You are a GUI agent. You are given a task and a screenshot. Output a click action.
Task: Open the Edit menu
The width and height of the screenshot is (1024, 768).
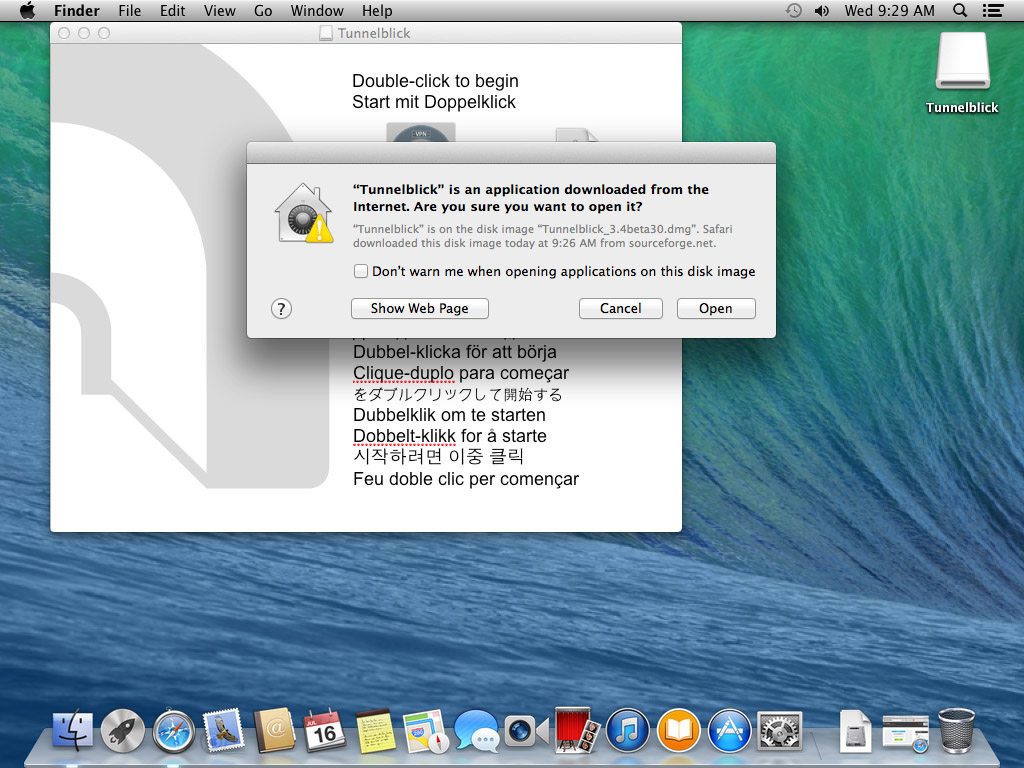click(x=172, y=10)
